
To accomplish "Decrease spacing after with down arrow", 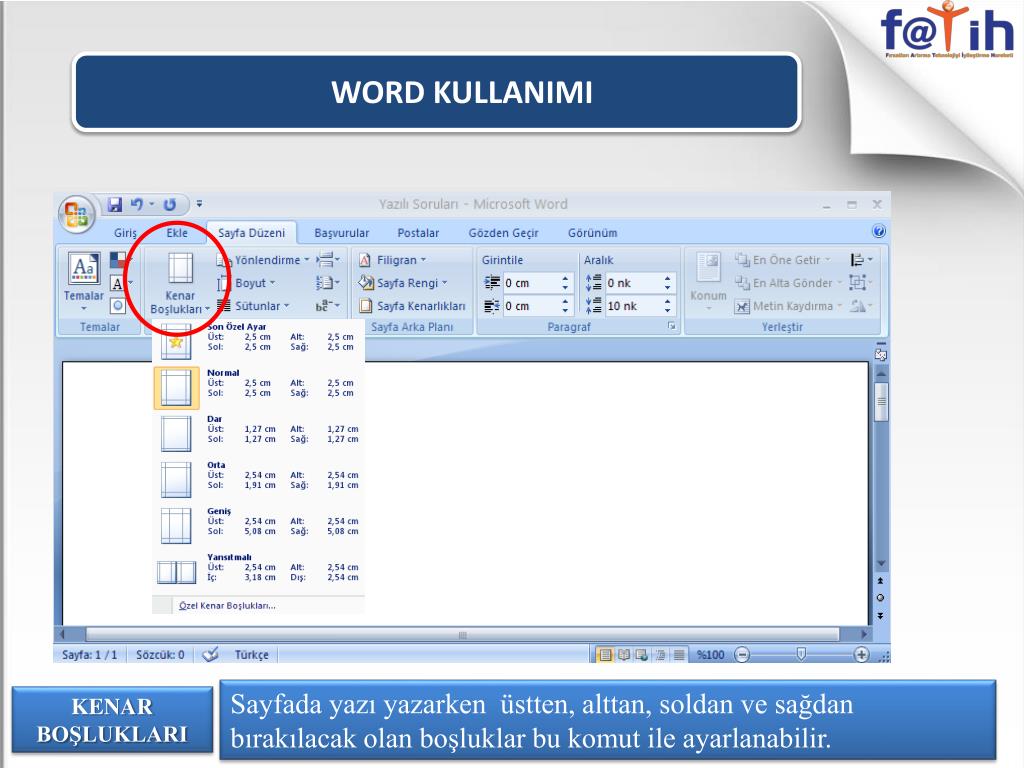I will click(x=667, y=310).
